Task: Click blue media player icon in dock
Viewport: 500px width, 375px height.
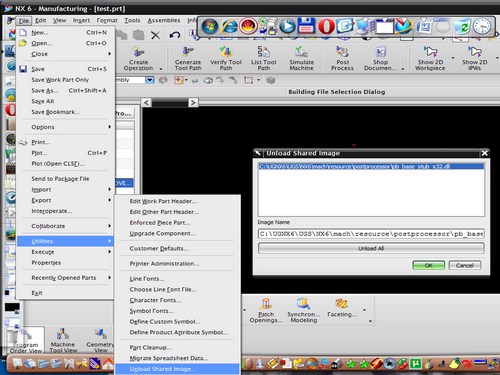Action: point(287,26)
